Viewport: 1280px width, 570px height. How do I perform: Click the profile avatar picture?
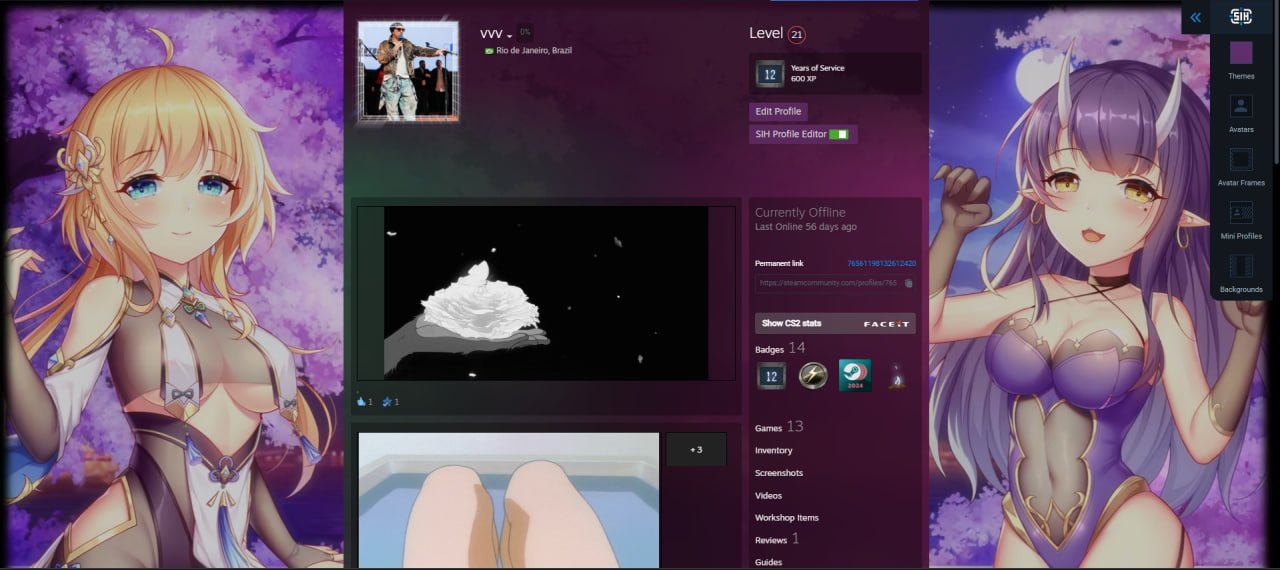tap(408, 72)
